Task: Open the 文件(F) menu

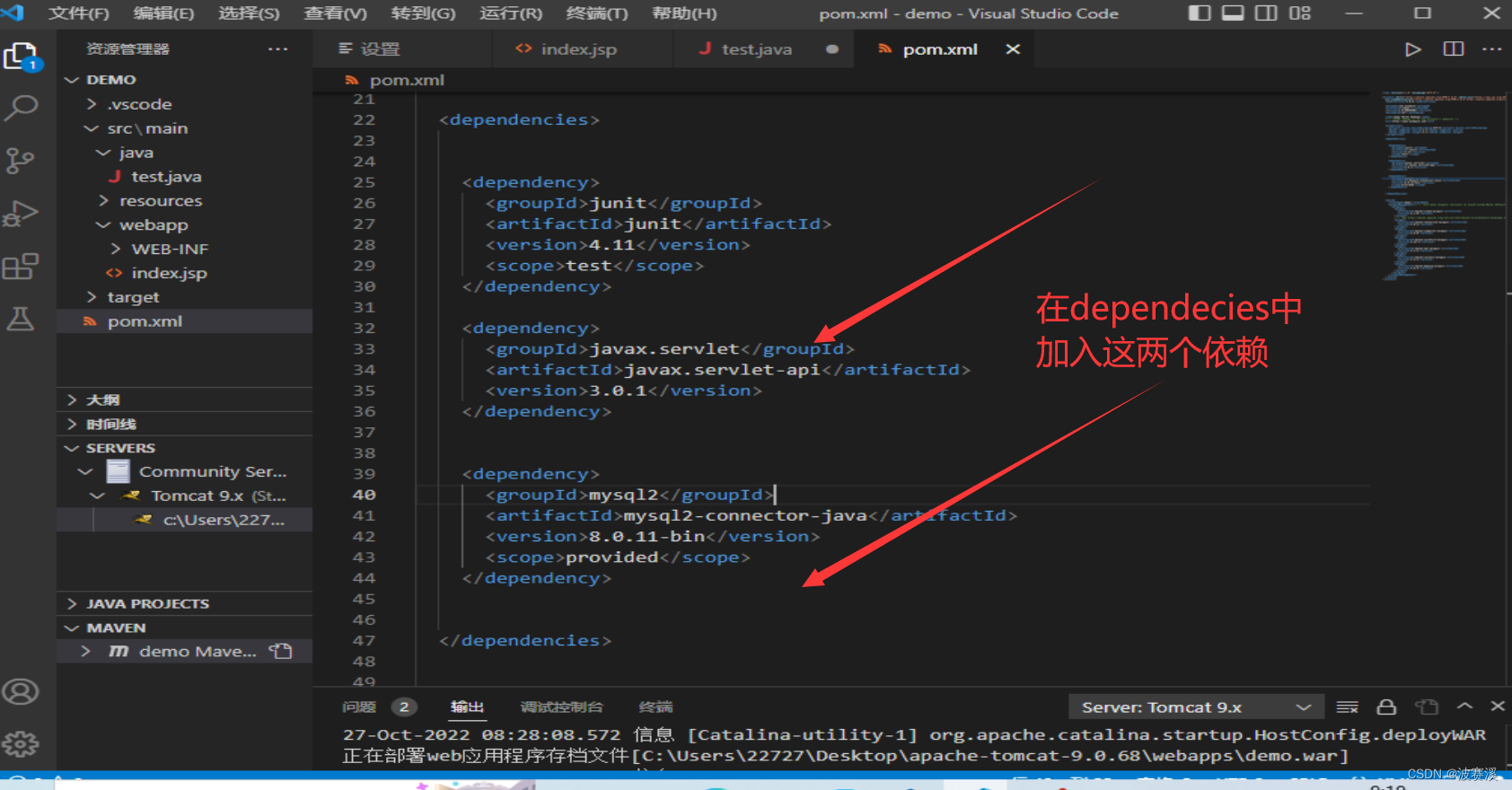Action: point(78,13)
